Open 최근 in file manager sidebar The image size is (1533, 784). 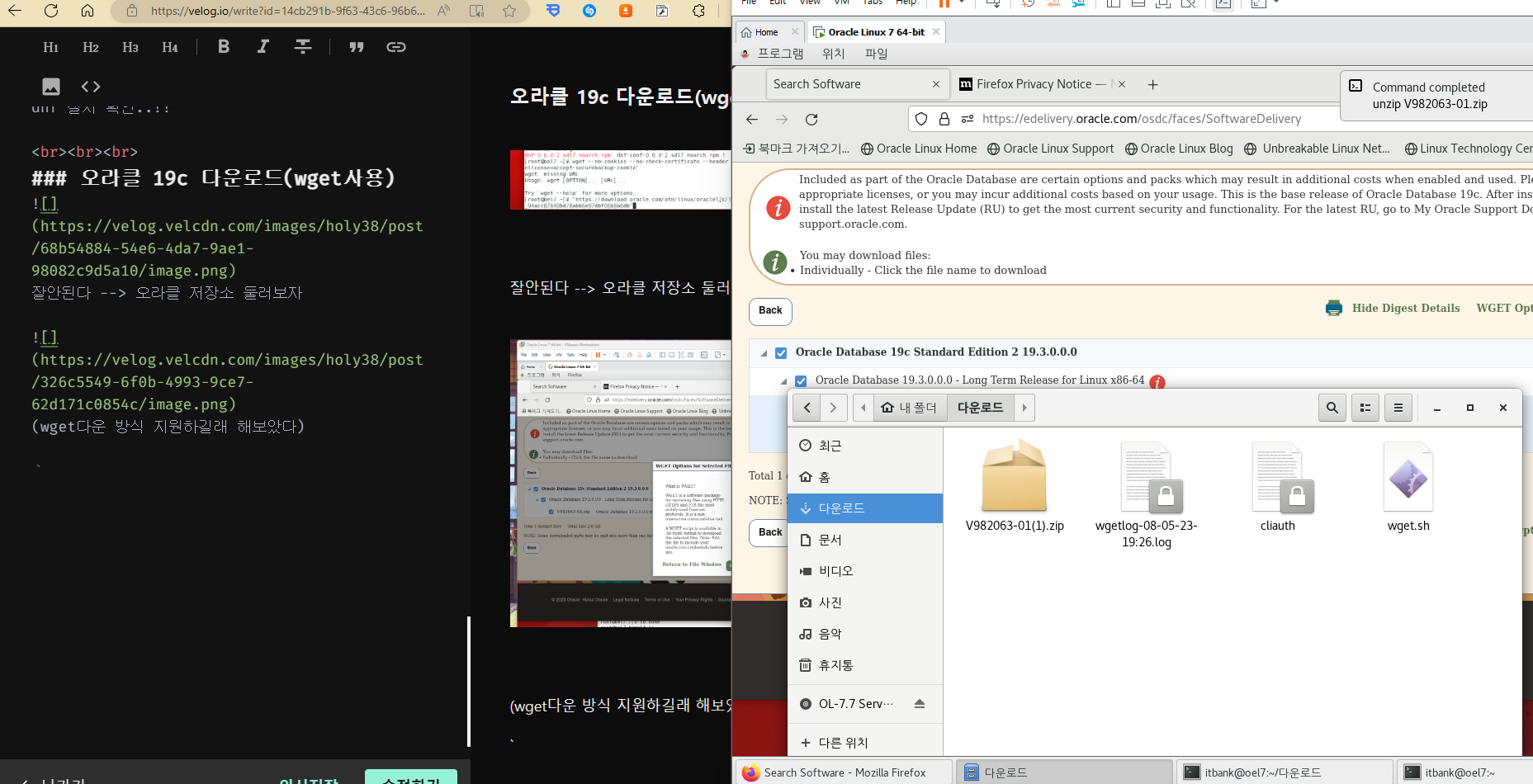[865, 446]
